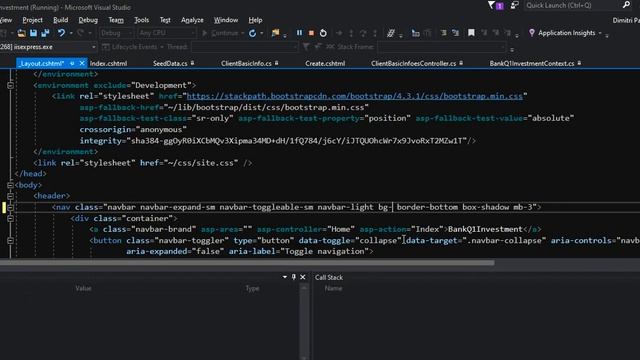This screenshot has height=360, width=640.
Task: Open the Thread combo box
Action: 244,47
